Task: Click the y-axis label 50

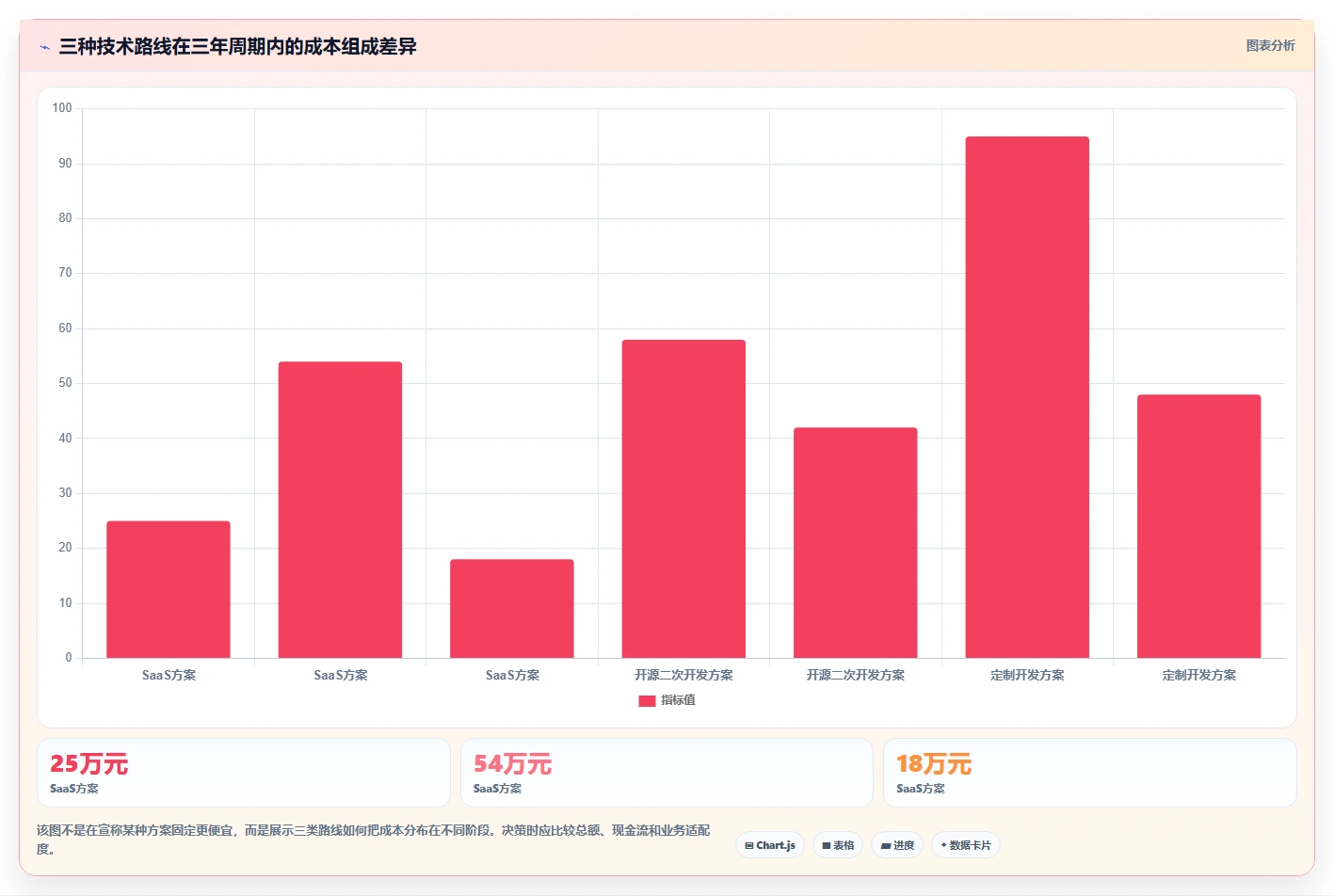Action: [x=65, y=383]
